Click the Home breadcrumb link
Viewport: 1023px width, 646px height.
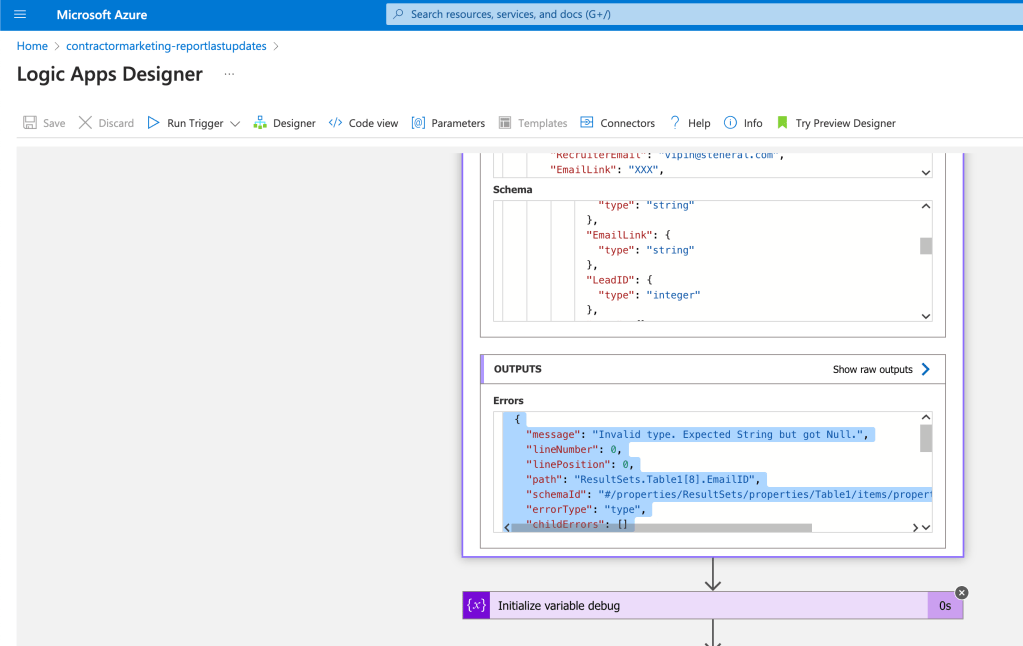(x=32, y=46)
